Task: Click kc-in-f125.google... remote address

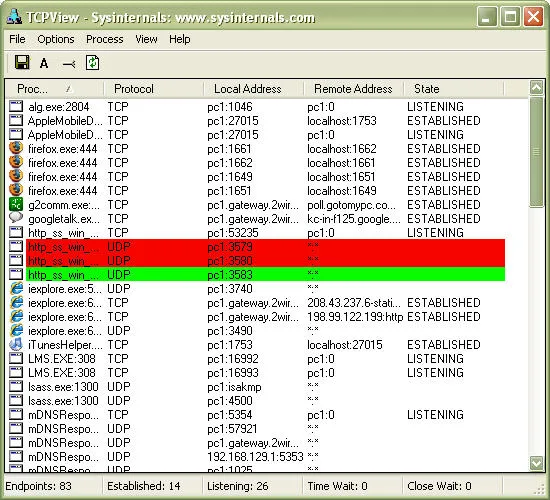Action: point(354,219)
